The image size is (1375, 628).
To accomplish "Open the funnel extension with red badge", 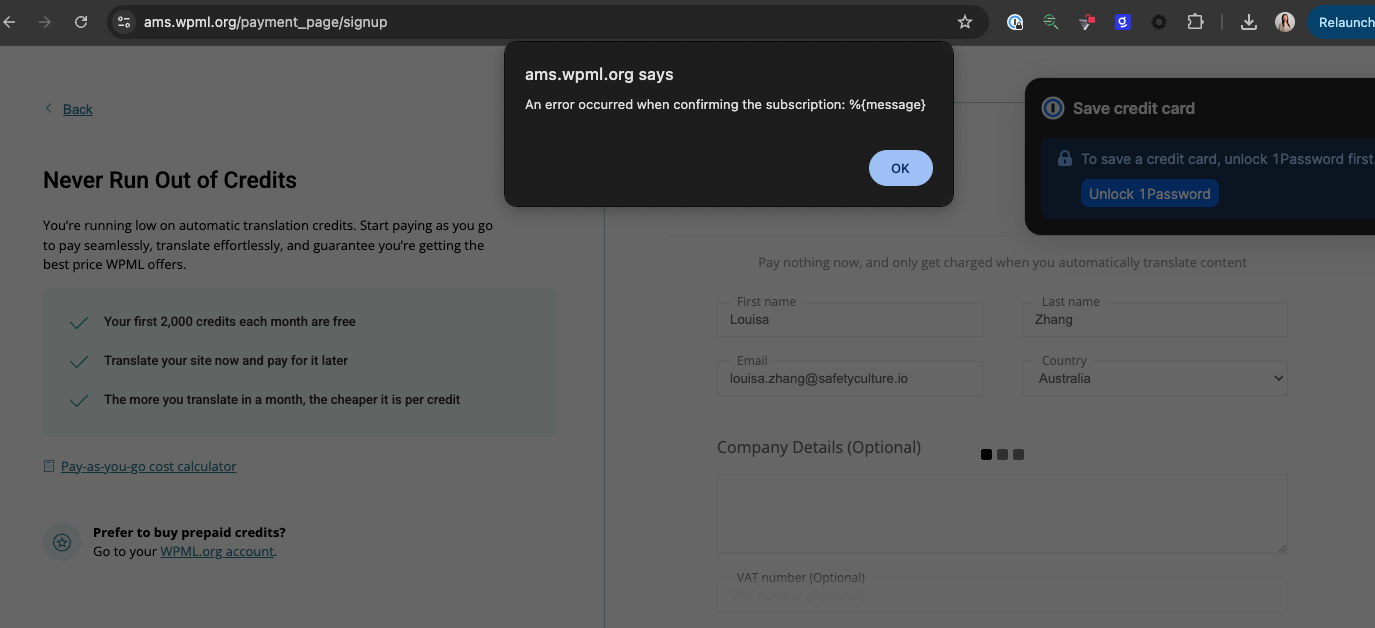I will 1087,22.
